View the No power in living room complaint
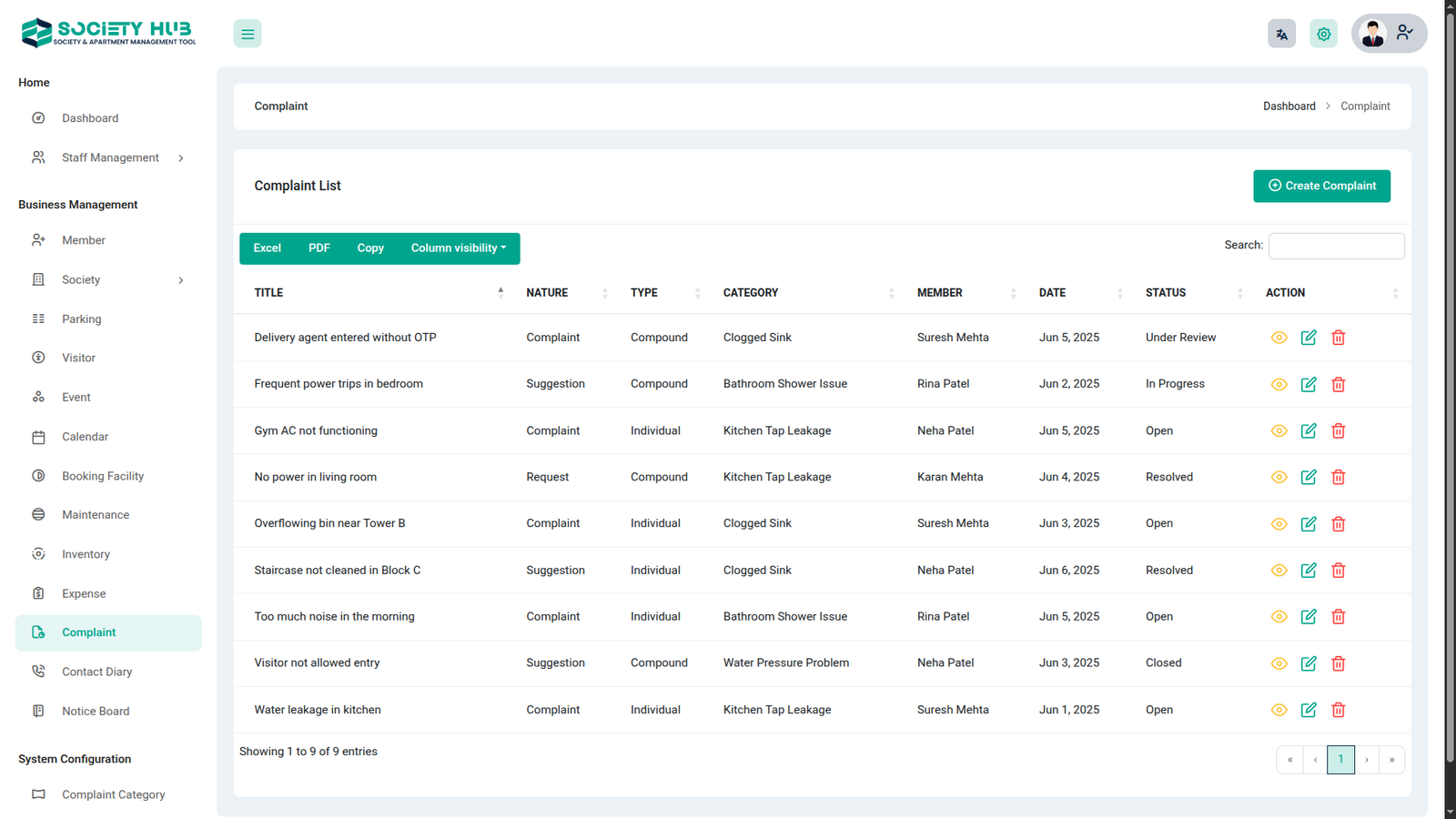 coord(1279,477)
